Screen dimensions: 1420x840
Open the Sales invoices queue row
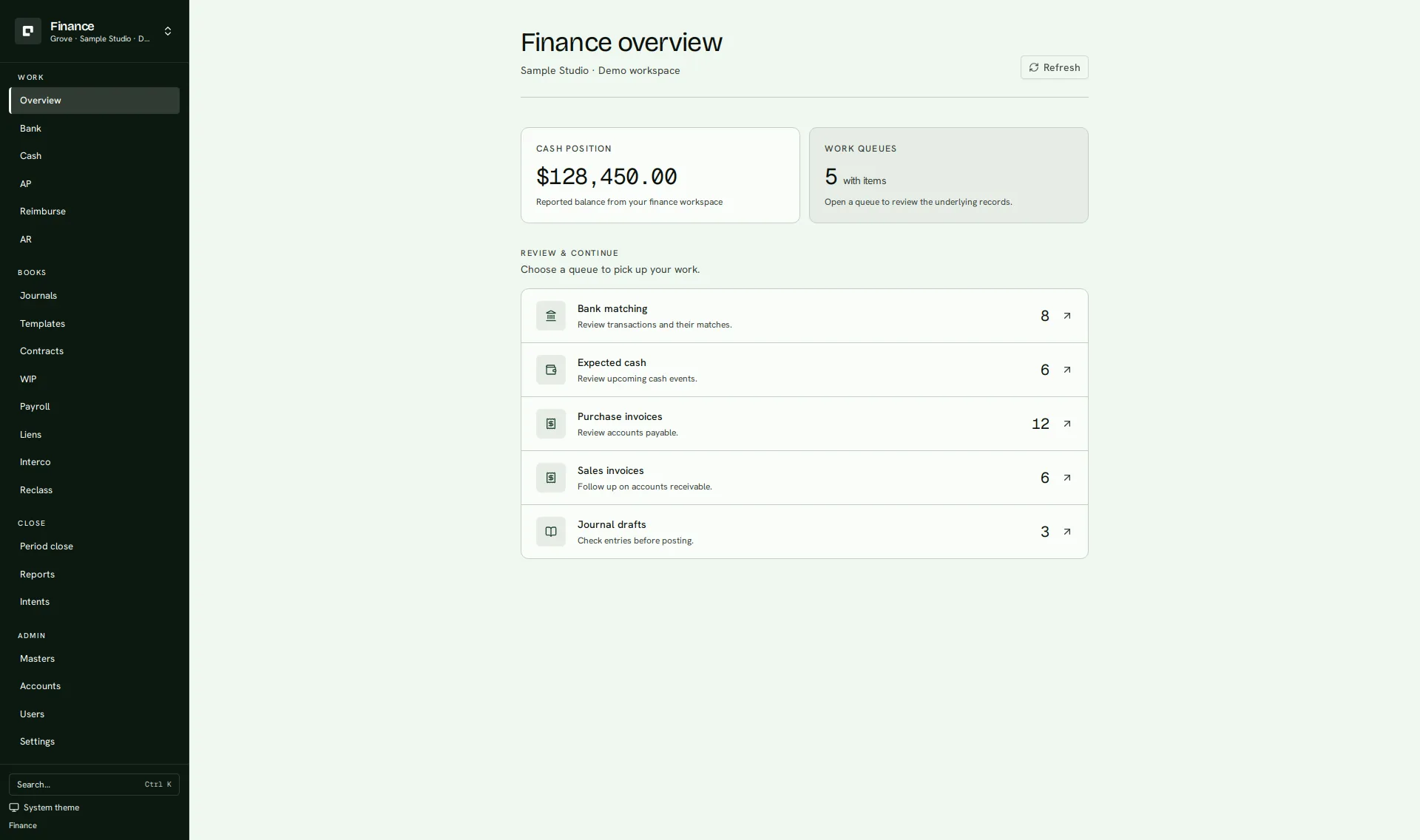pyautogui.click(x=804, y=478)
